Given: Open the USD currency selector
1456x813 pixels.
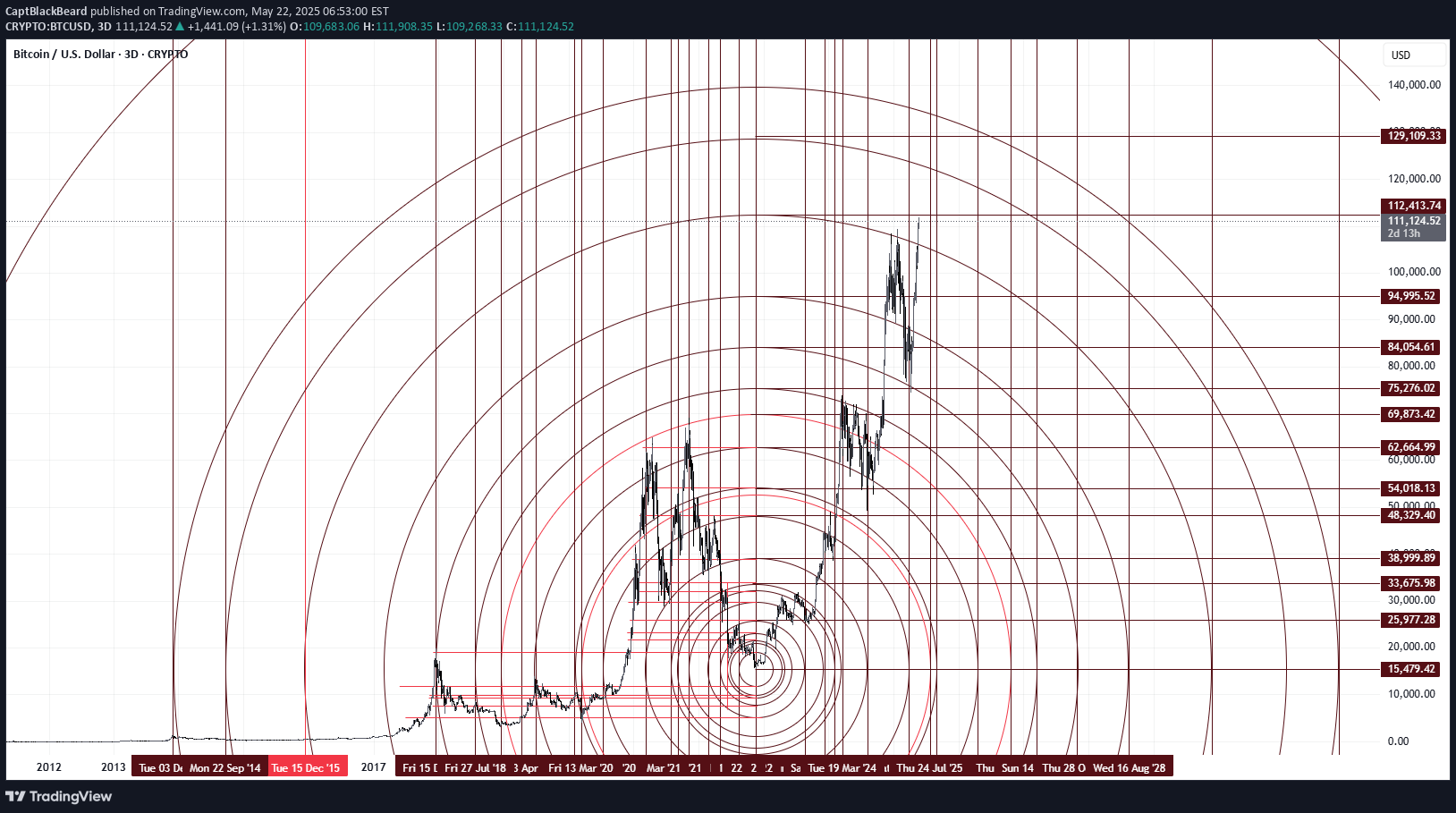Looking at the screenshot, I should click(x=1411, y=55).
